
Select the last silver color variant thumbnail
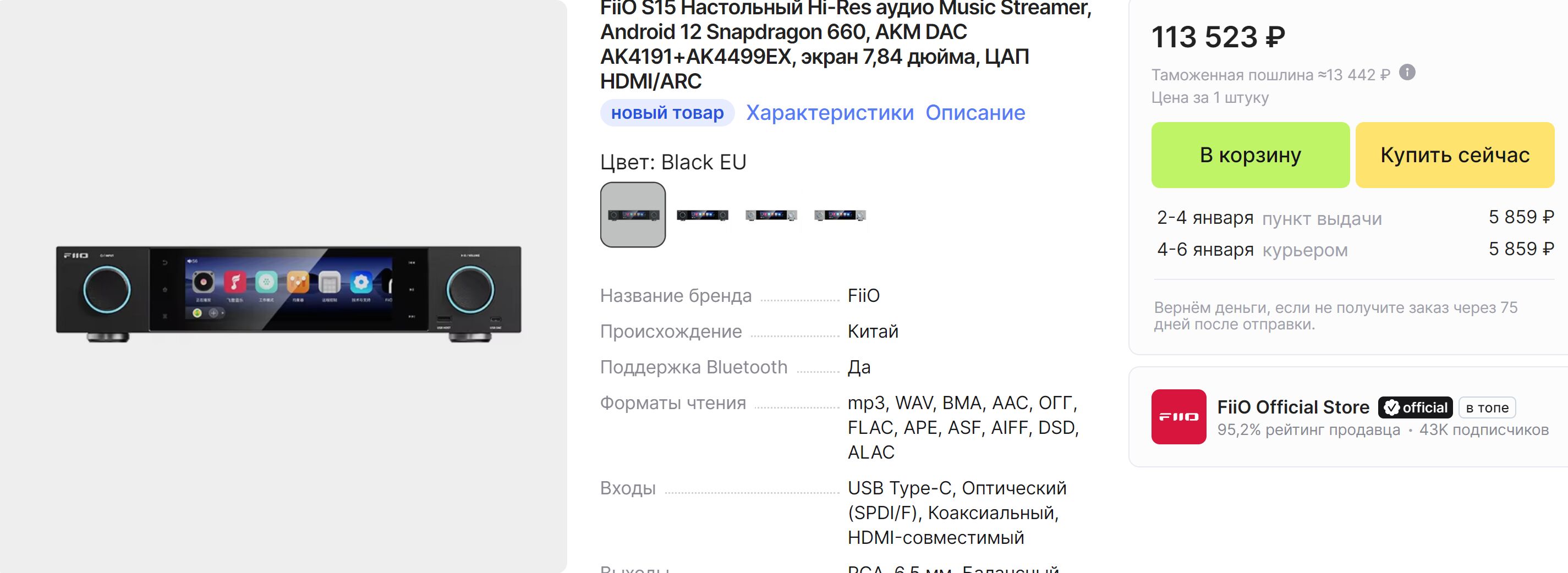(x=840, y=216)
